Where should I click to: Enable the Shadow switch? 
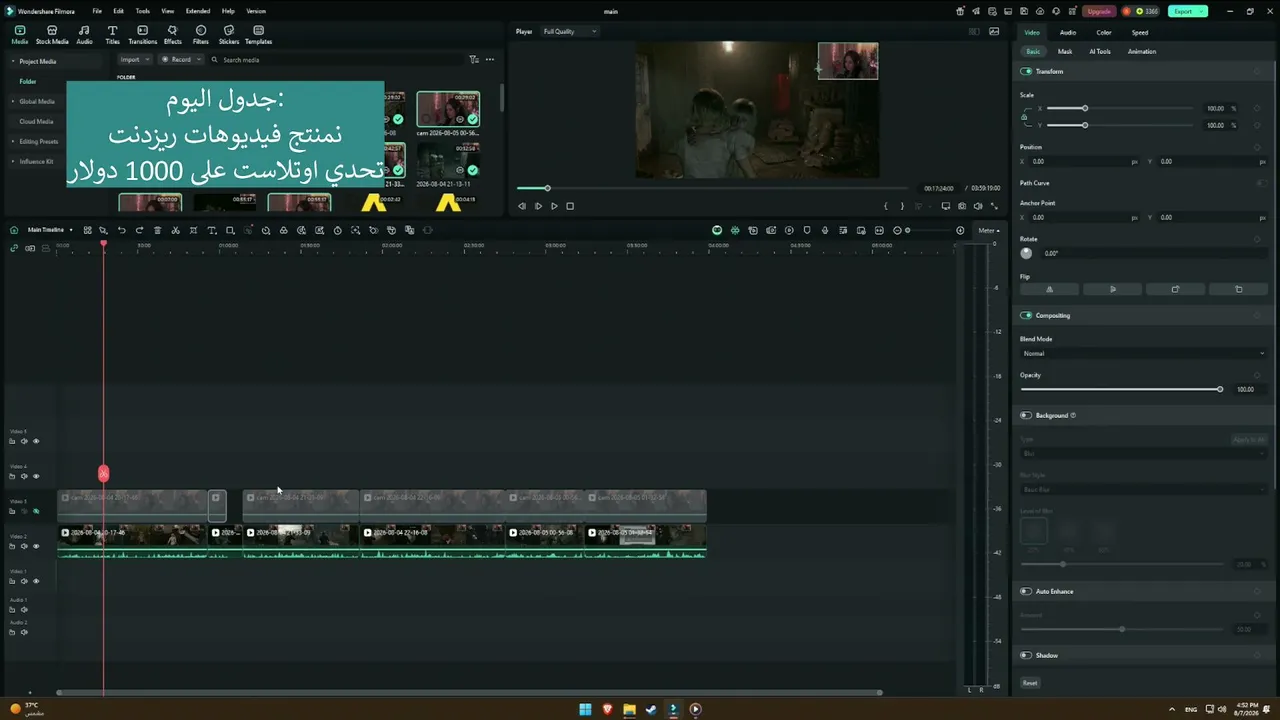[x=1026, y=656]
